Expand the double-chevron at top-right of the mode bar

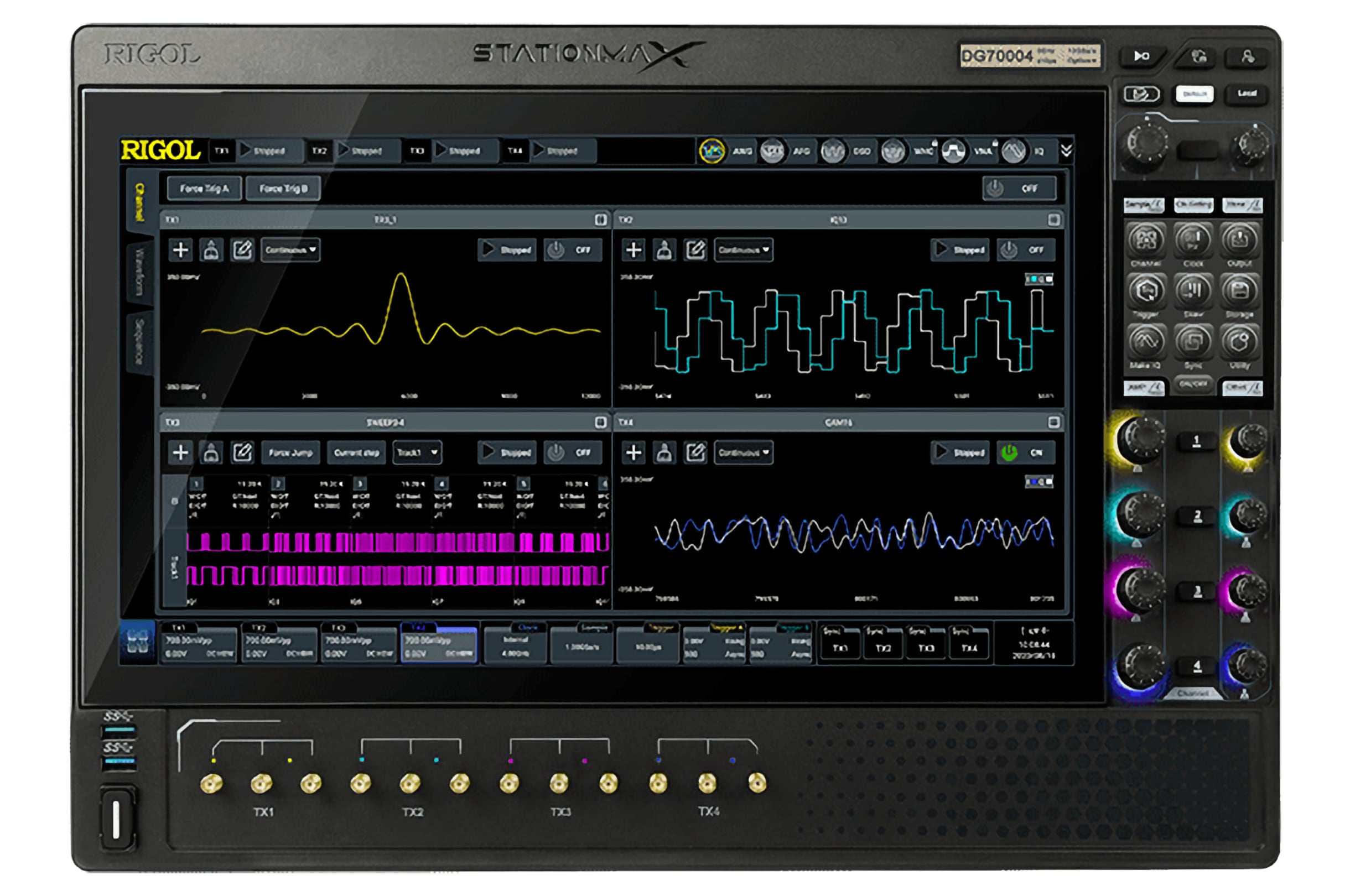coord(1066,151)
